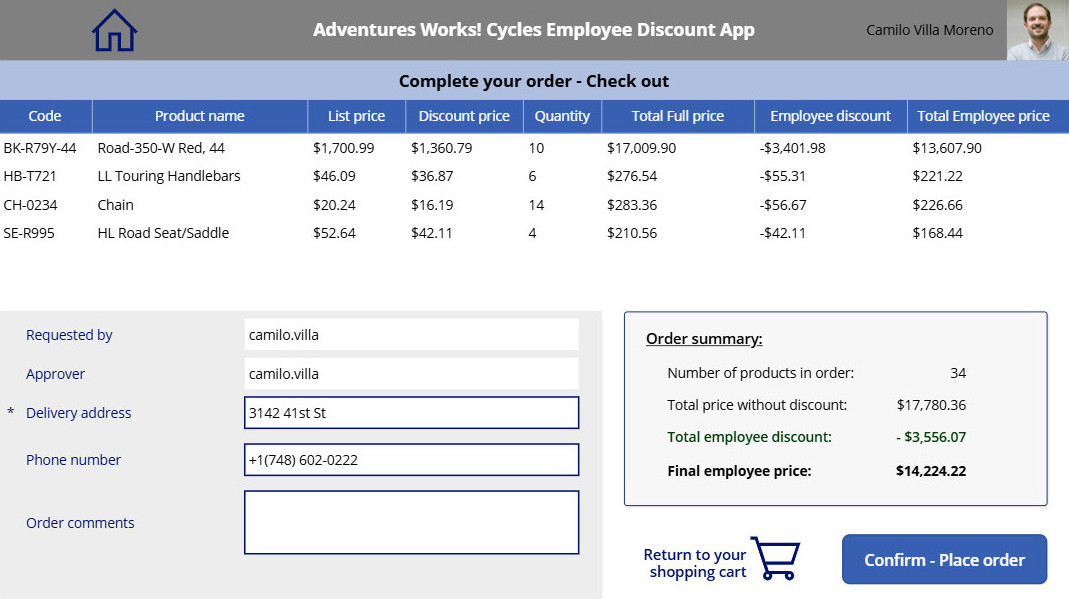Select product code HB-T721
Screen dimensions: 1069x599
30,176
